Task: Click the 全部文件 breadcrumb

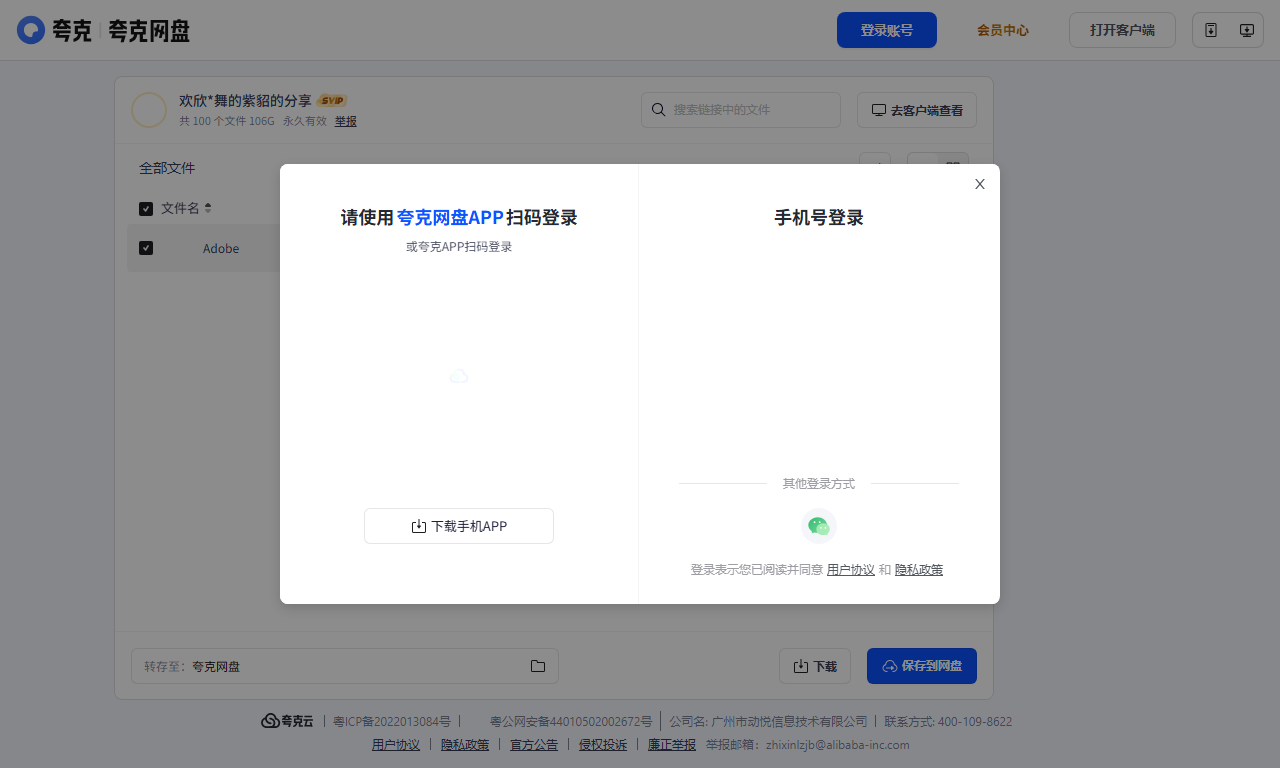Action: point(167,168)
